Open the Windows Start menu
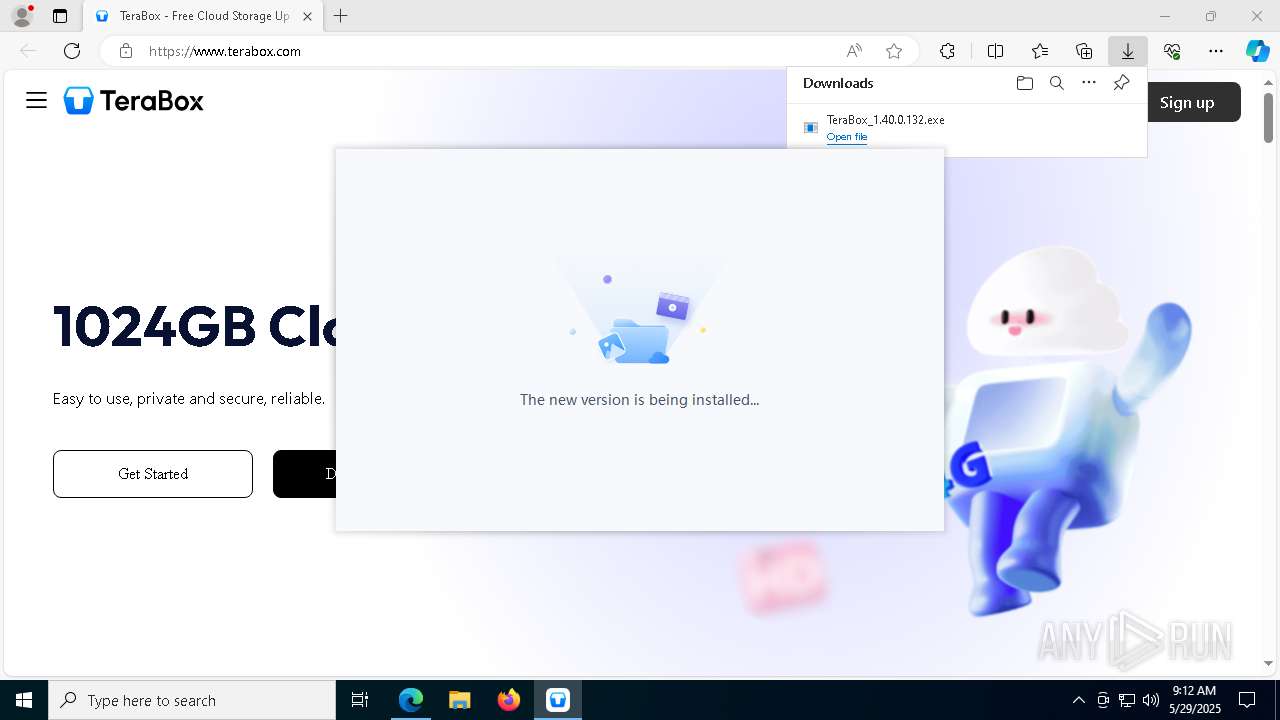This screenshot has height=720, width=1280. 24,700
